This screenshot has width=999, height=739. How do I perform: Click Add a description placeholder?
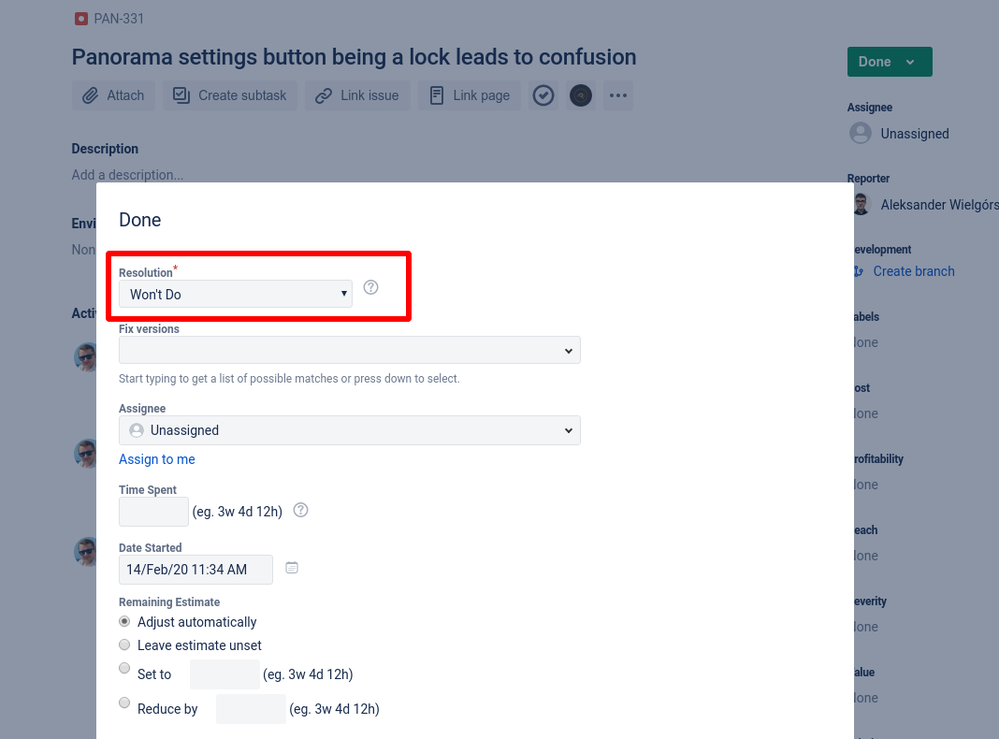(x=127, y=175)
